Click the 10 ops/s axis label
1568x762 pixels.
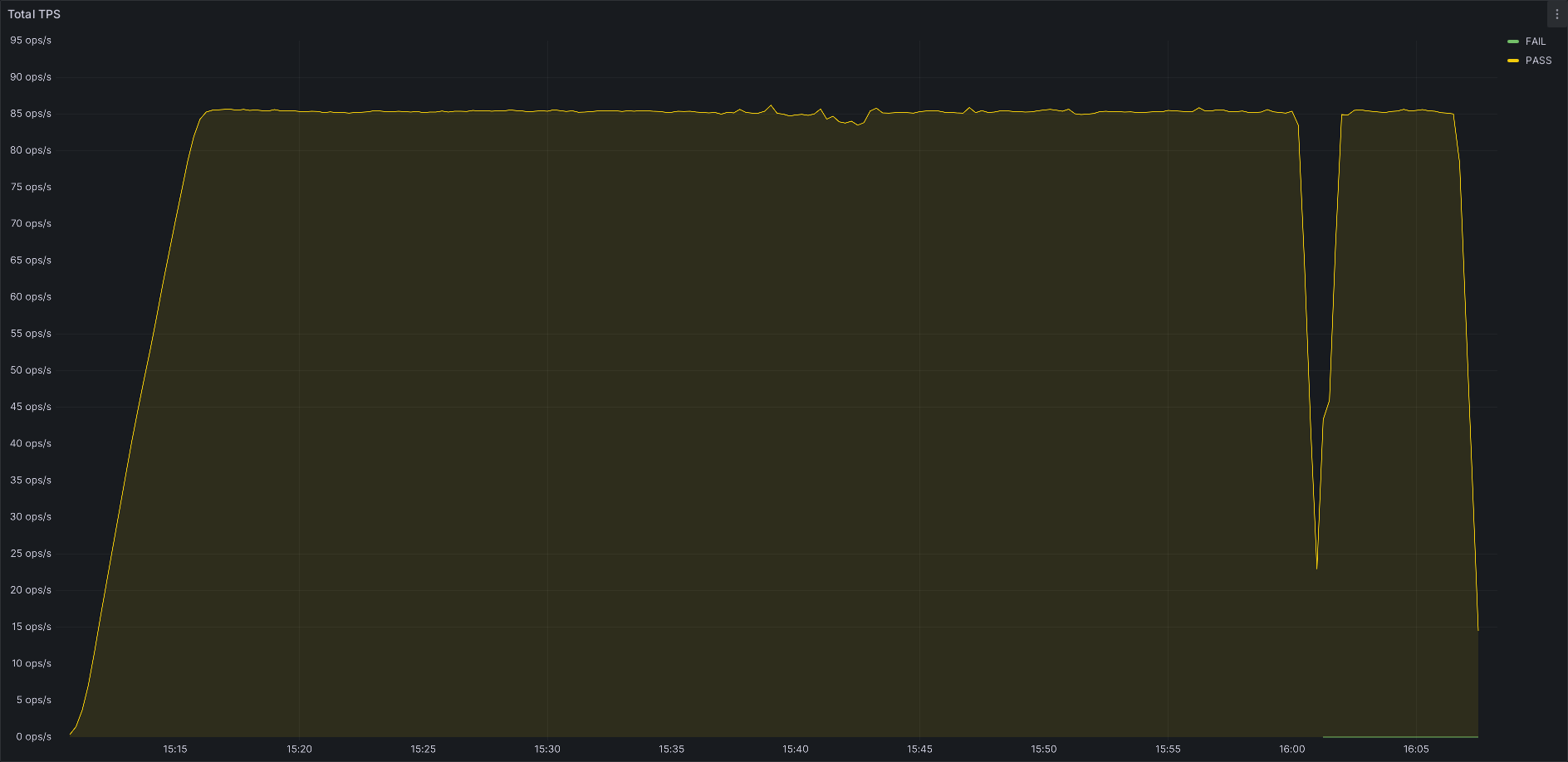(x=32, y=663)
